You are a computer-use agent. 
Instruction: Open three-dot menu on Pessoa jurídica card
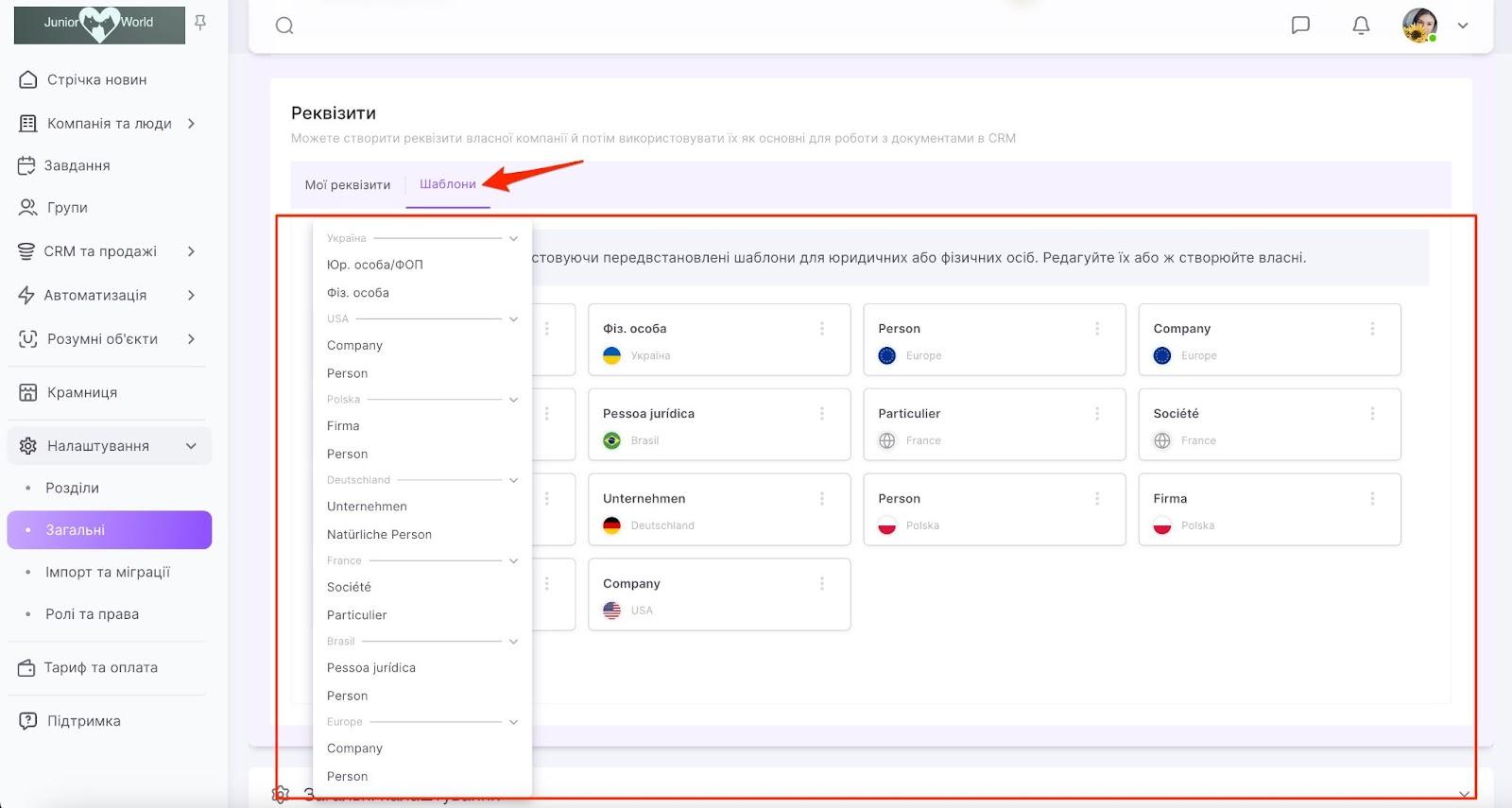[822, 414]
